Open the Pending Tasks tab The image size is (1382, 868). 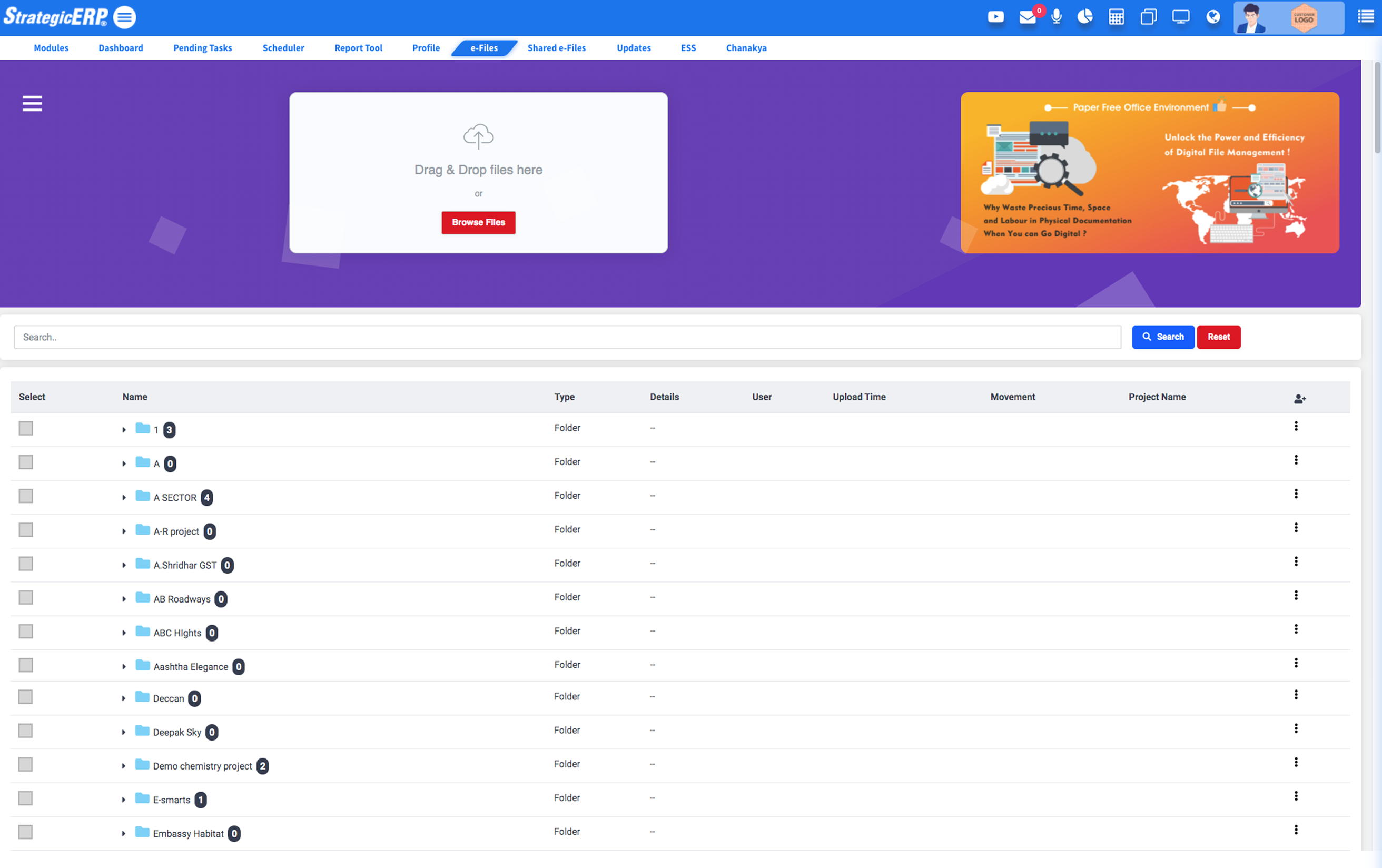pyautogui.click(x=203, y=48)
